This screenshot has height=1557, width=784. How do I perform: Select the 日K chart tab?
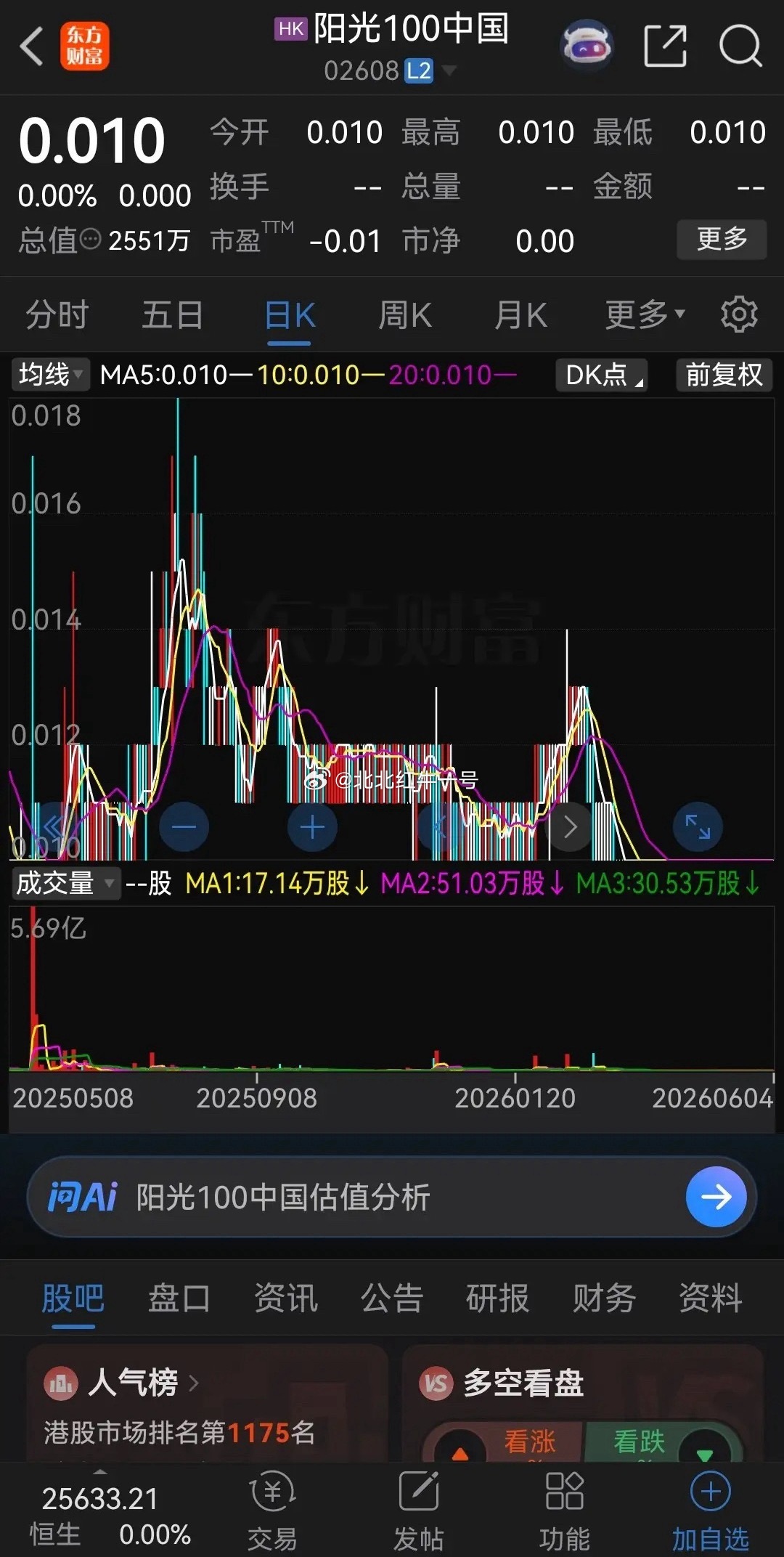click(290, 315)
